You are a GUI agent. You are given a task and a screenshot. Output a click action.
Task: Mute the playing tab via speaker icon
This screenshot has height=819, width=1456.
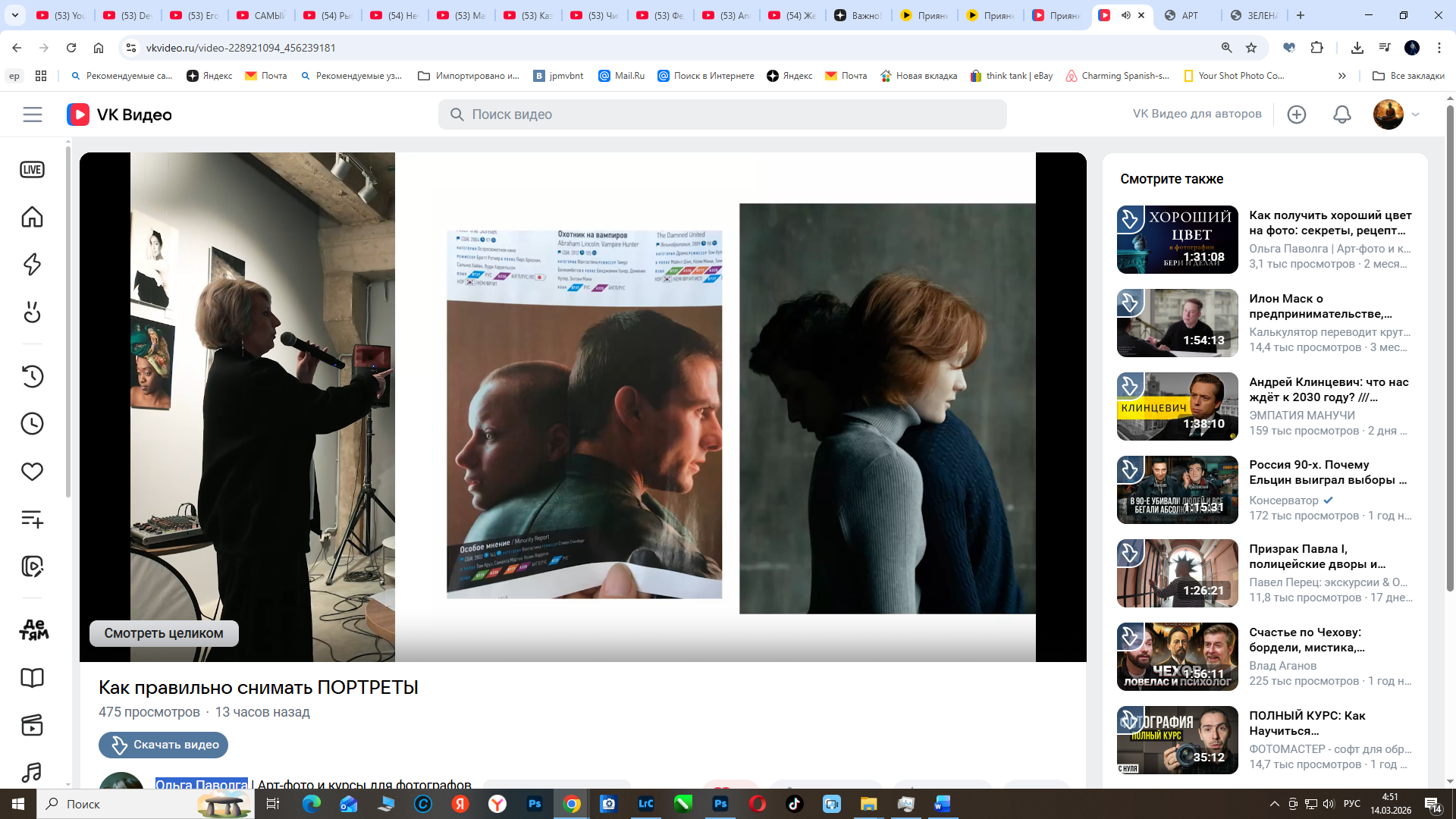1125,15
